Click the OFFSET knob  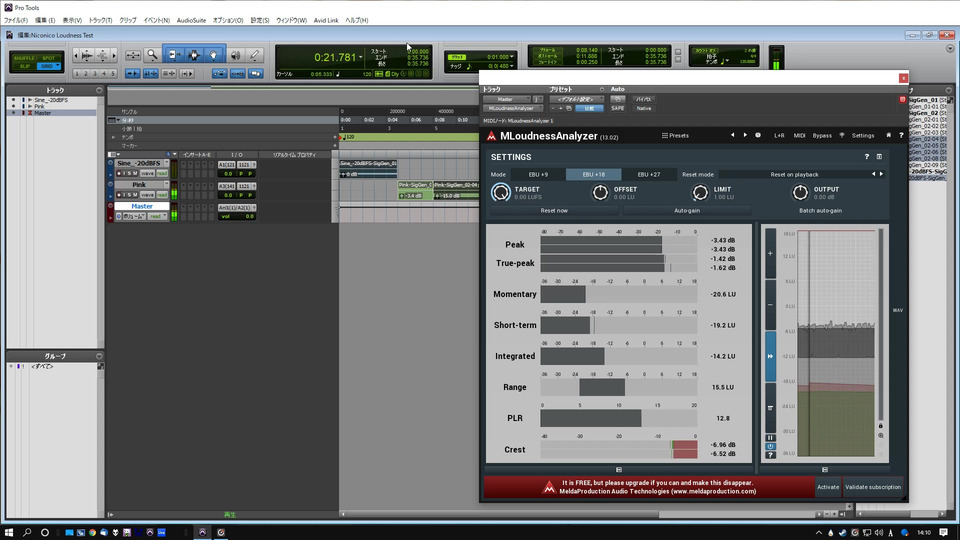coord(600,193)
